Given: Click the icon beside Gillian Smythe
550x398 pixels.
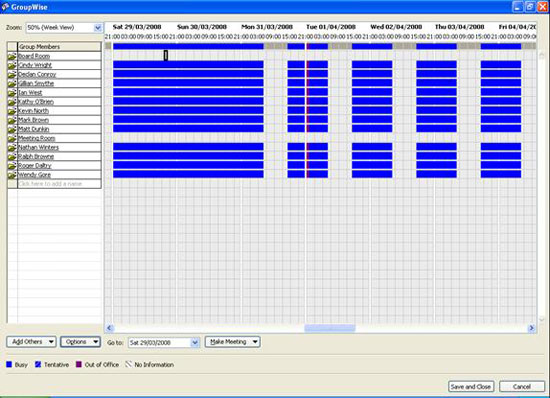Looking at the screenshot, I should pyautogui.click(x=12, y=83).
